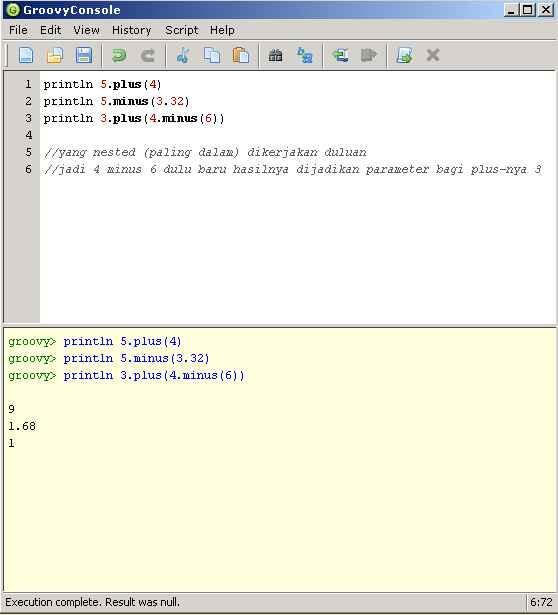The height and width of the screenshot is (615, 558).
Task: Open Find with the binoculars icon
Action: 275,55
